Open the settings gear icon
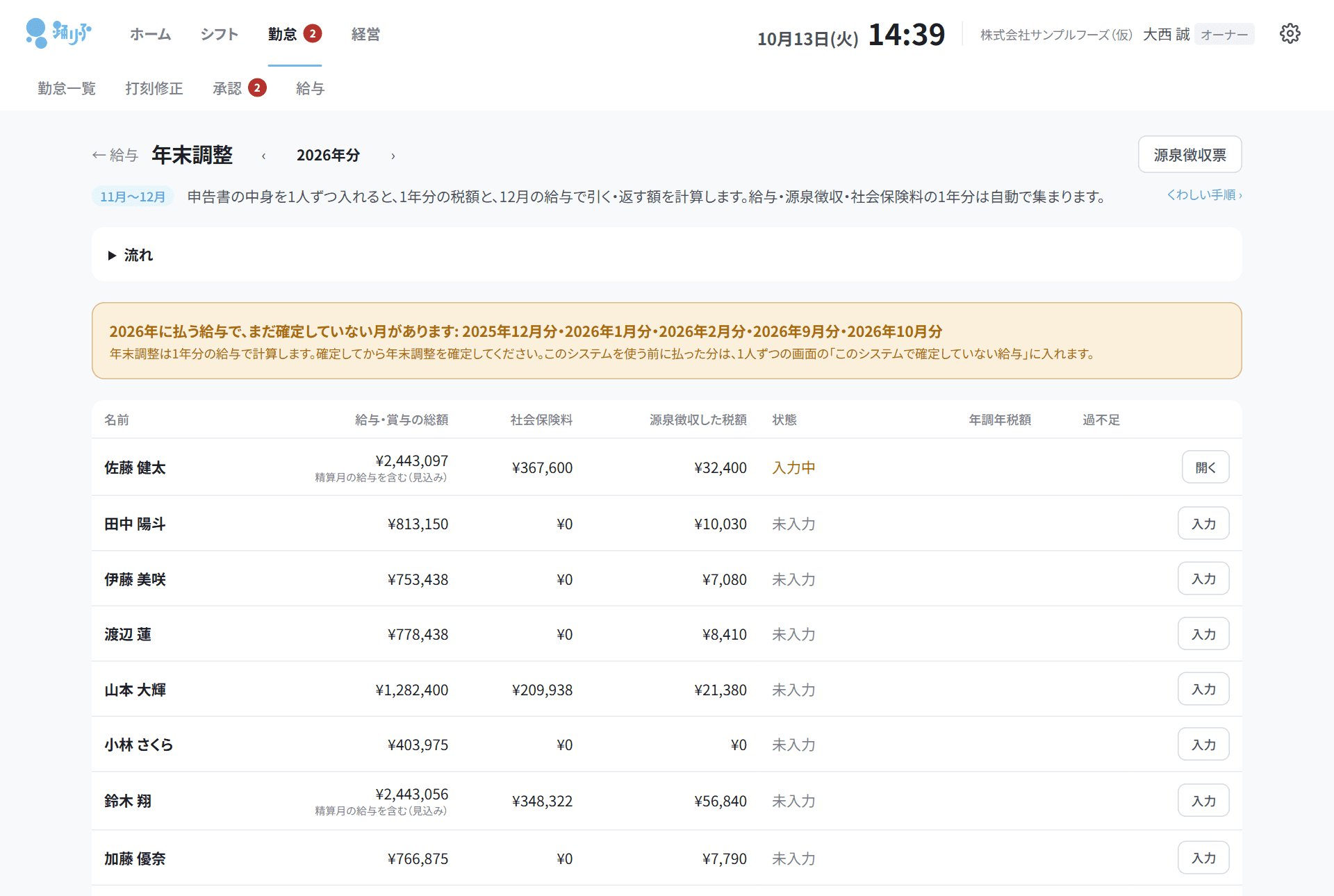The image size is (1334, 896). [1290, 34]
